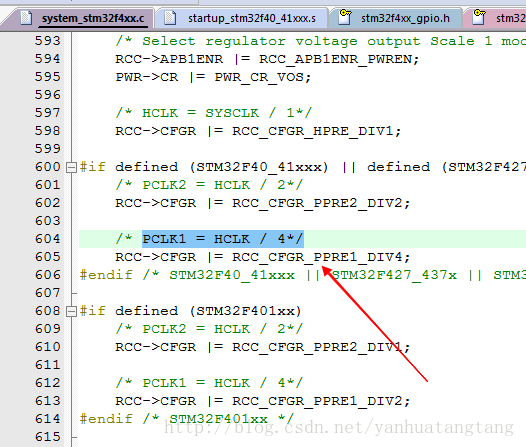Click the system_stm32f4xx.c file icon

pyautogui.click(x=27, y=18)
